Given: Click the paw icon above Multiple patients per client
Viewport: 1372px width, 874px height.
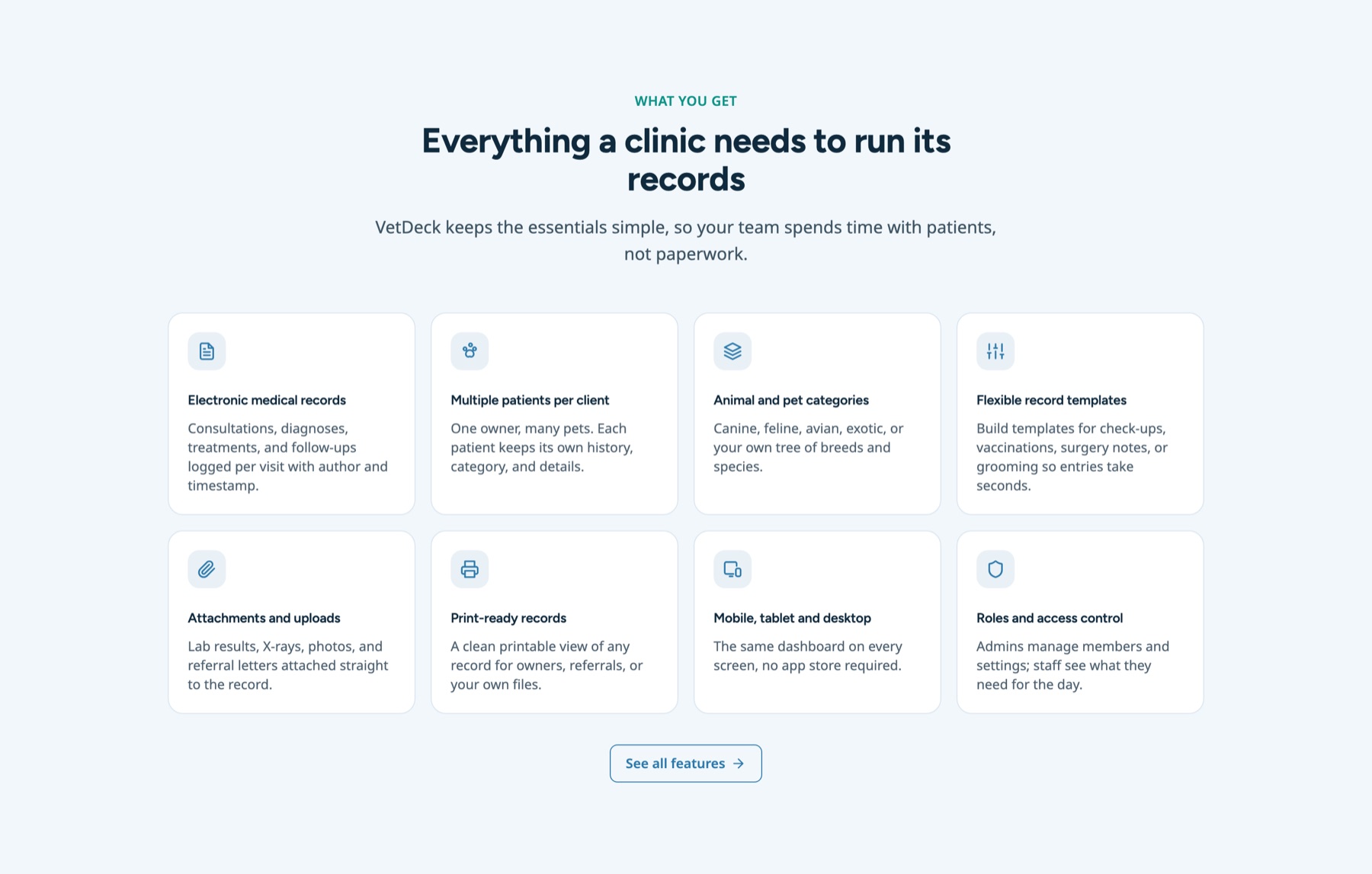Looking at the screenshot, I should point(470,351).
